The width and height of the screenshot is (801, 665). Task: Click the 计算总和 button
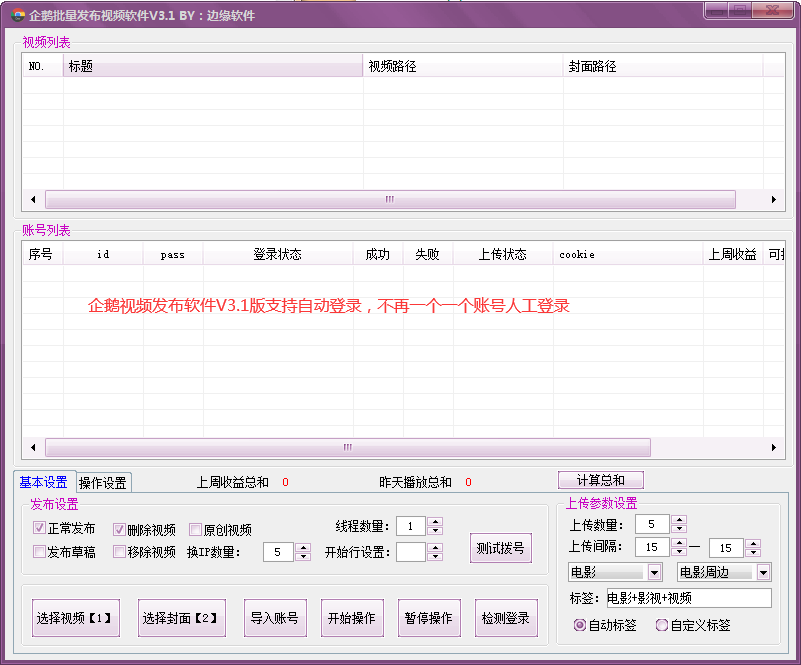click(x=600, y=480)
